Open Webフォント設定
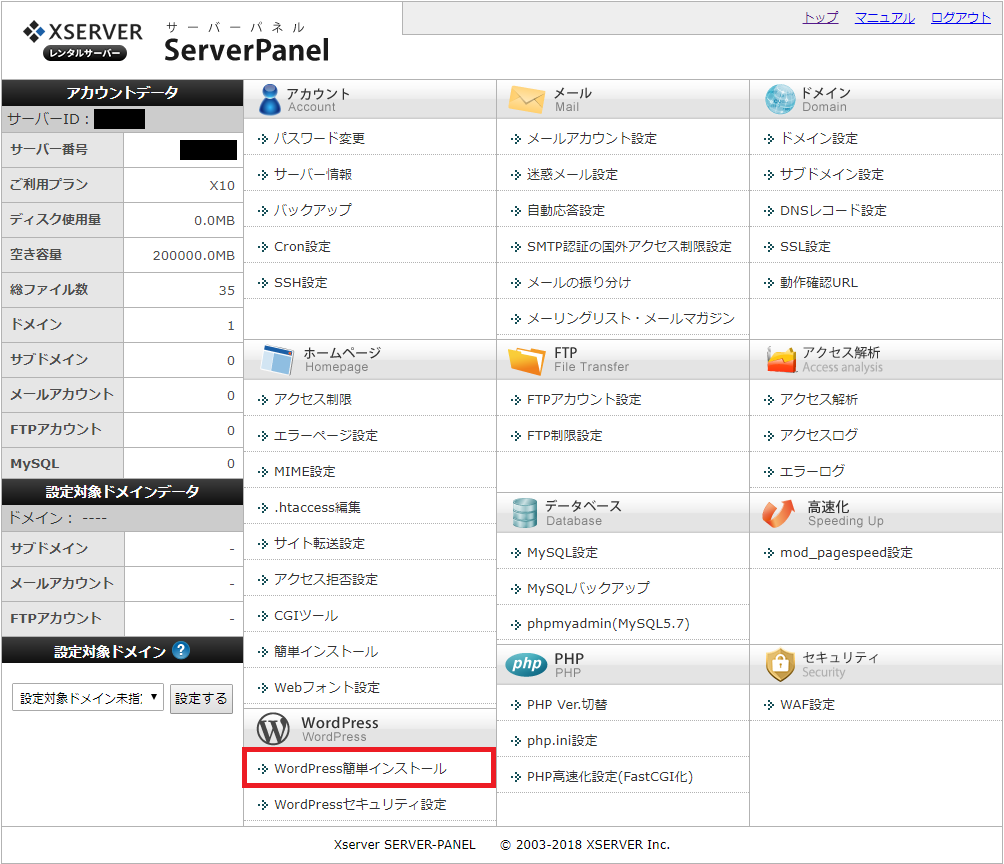This screenshot has height=864, width=1004. (327, 688)
